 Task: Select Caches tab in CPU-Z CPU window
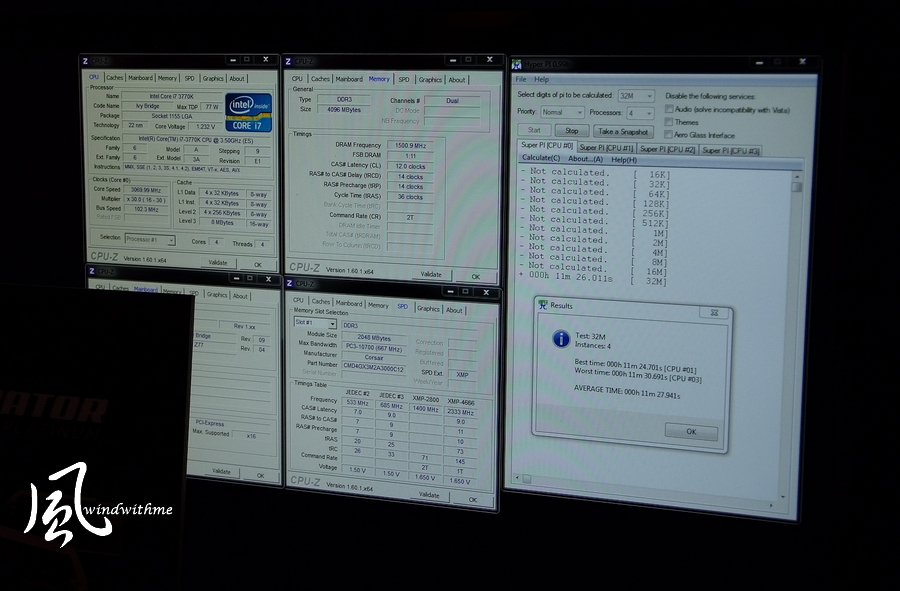(x=114, y=77)
